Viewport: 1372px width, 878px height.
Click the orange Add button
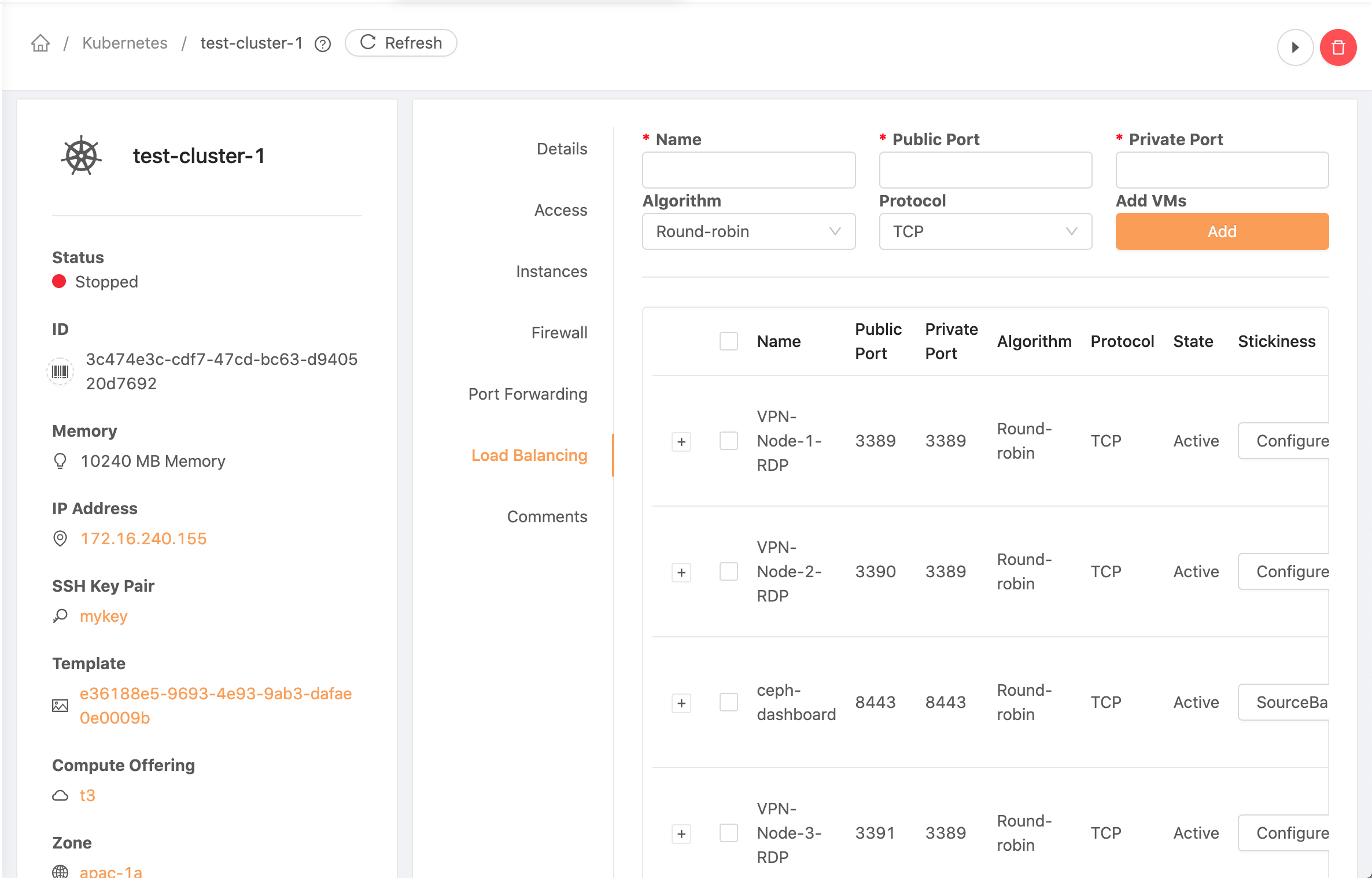tap(1222, 231)
